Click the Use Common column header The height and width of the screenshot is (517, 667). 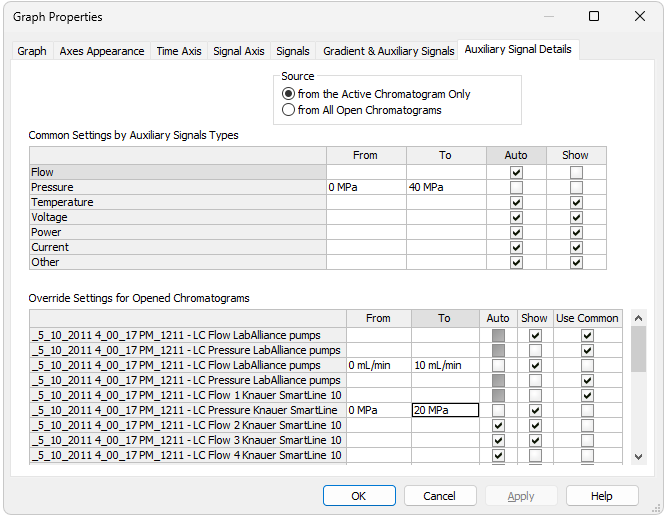click(x=587, y=318)
